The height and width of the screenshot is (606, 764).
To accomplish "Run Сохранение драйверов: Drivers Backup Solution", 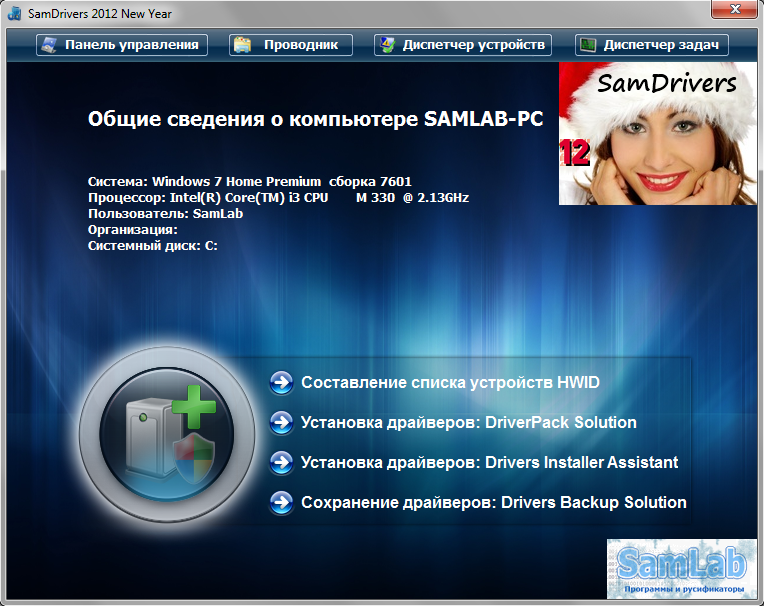I will [x=494, y=502].
